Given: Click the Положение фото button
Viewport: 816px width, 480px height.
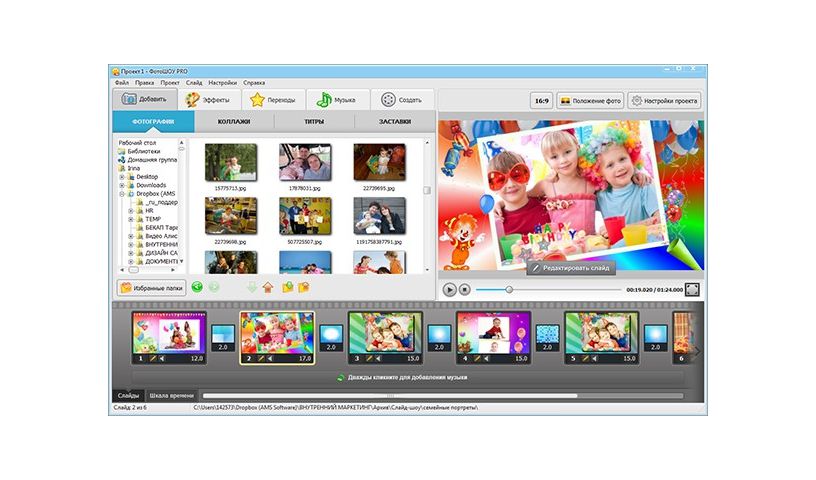Looking at the screenshot, I should [x=590, y=101].
